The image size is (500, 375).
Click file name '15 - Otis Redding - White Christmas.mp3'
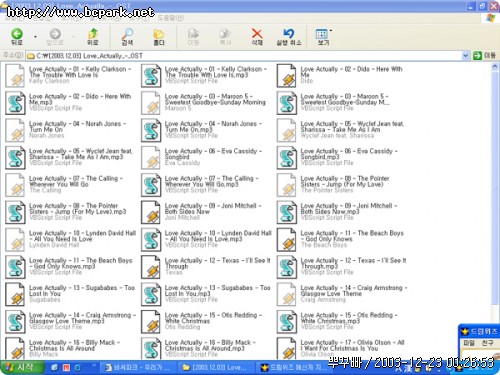click(x=349, y=318)
